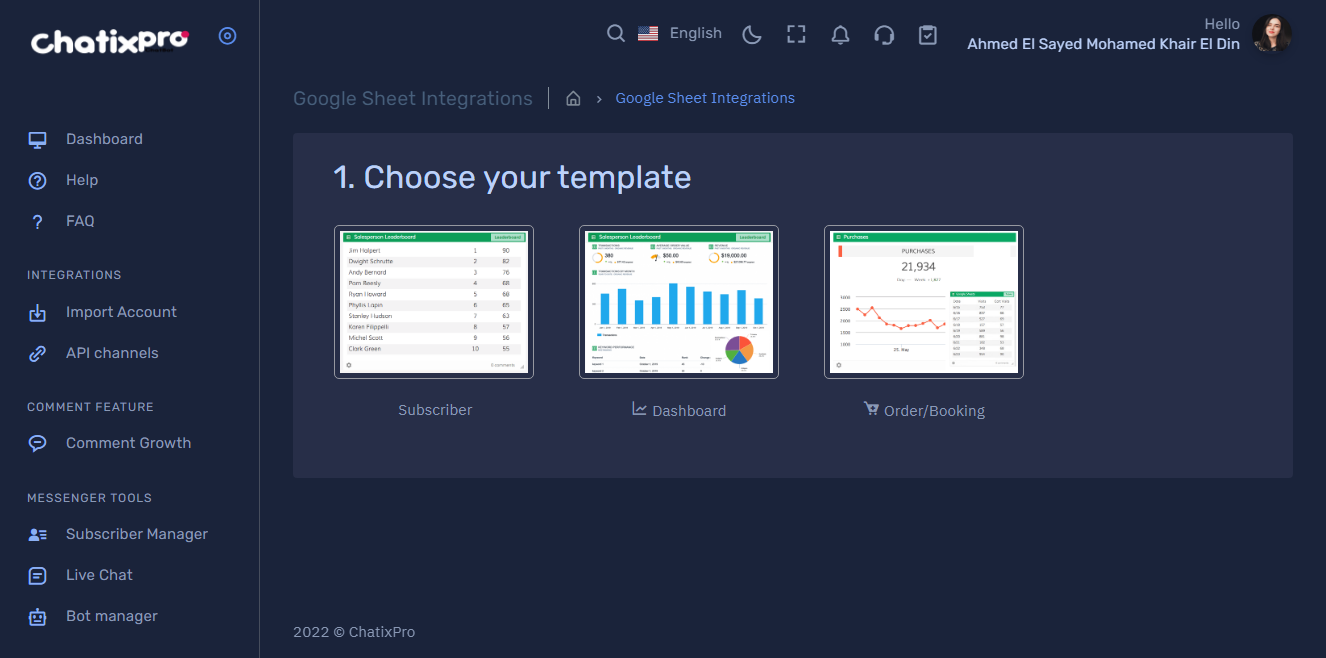Open Bot manager in the sidebar

[112, 616]
